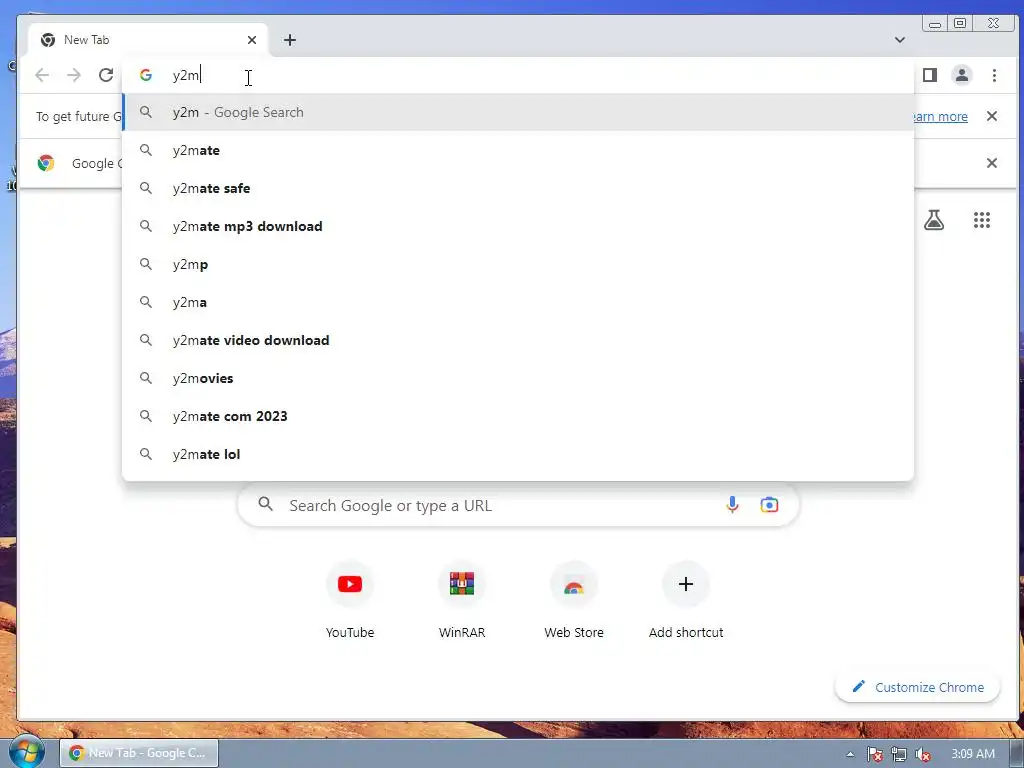Open Chrome's three-dot menu
This screenshot has height=768, width=1024.
tap(994, 75)
